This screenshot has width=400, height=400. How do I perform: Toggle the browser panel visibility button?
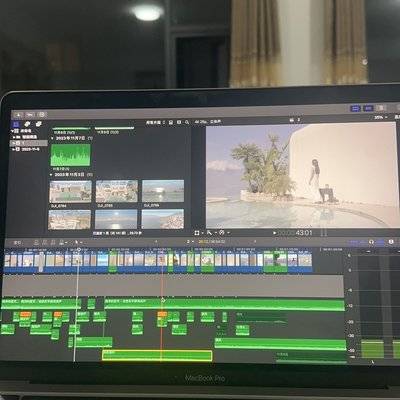click(x=356, y=108)
